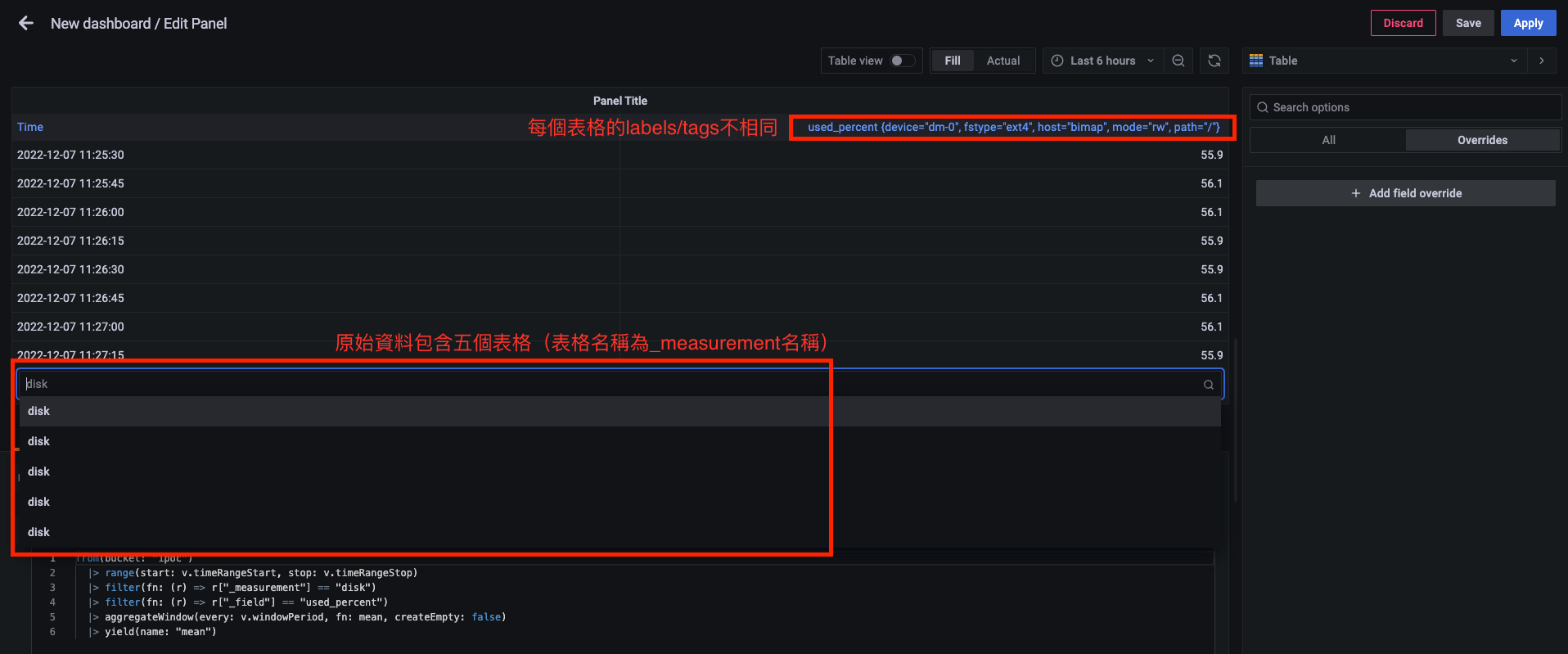The image size is (1568, 654).
Task: Click the Search options input field
Action: click(1405, 107)
